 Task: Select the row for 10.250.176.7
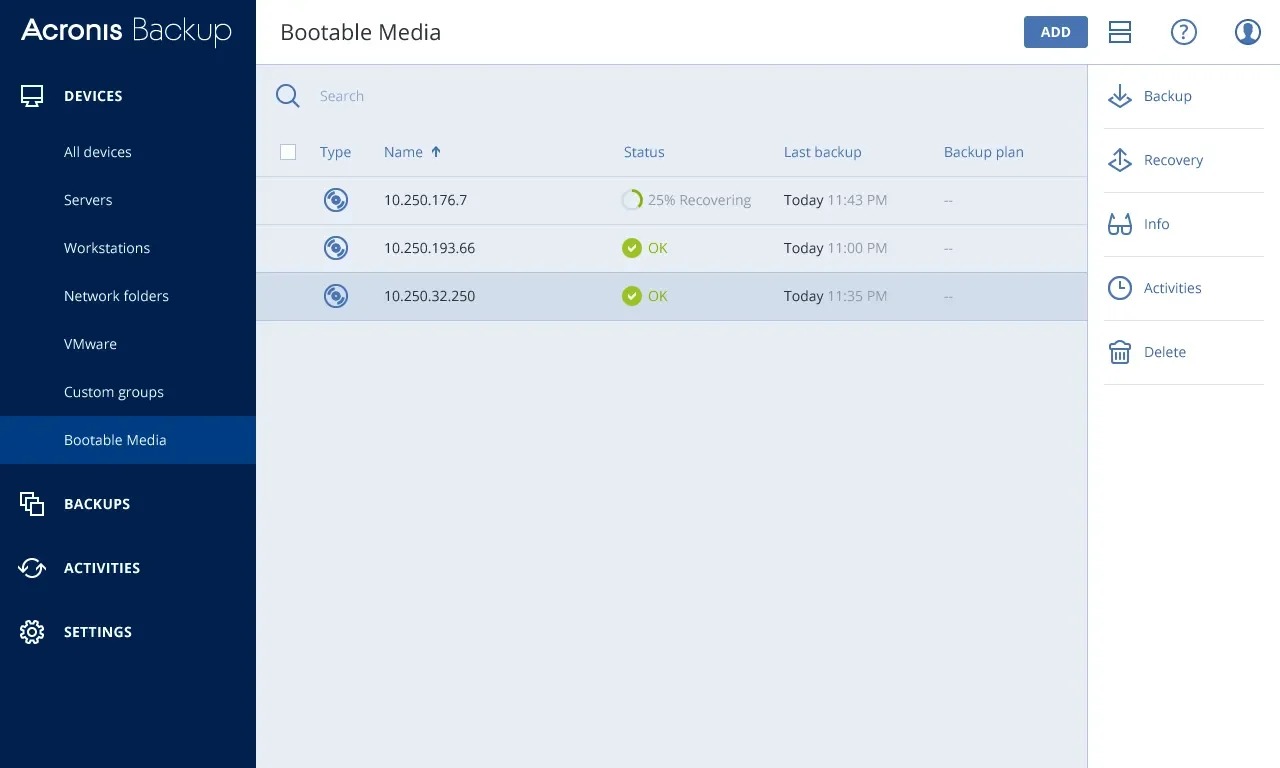pos(500,200)
